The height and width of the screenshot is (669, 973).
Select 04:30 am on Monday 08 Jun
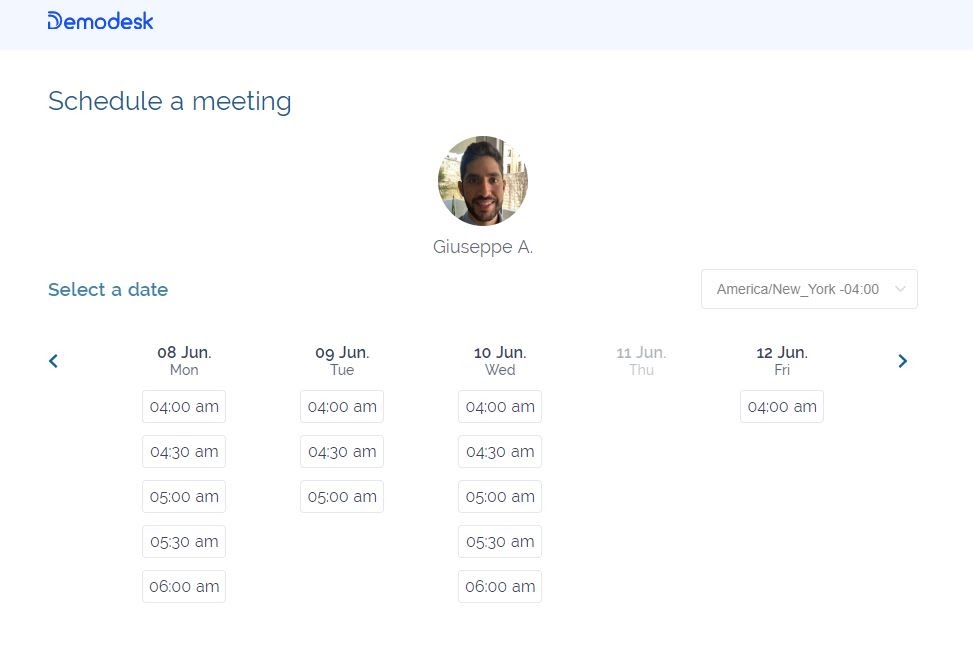pyautogui.click(x=184, y=451)
